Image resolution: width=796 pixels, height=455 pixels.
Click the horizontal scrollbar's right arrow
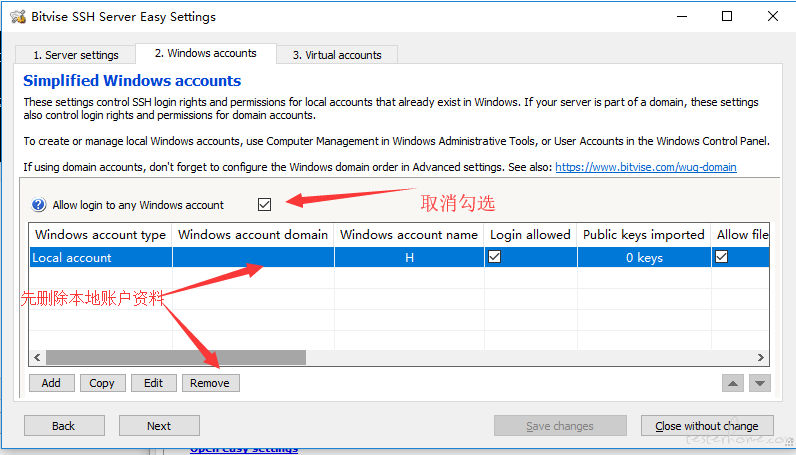pyautogui.click(x=760, y=358)
